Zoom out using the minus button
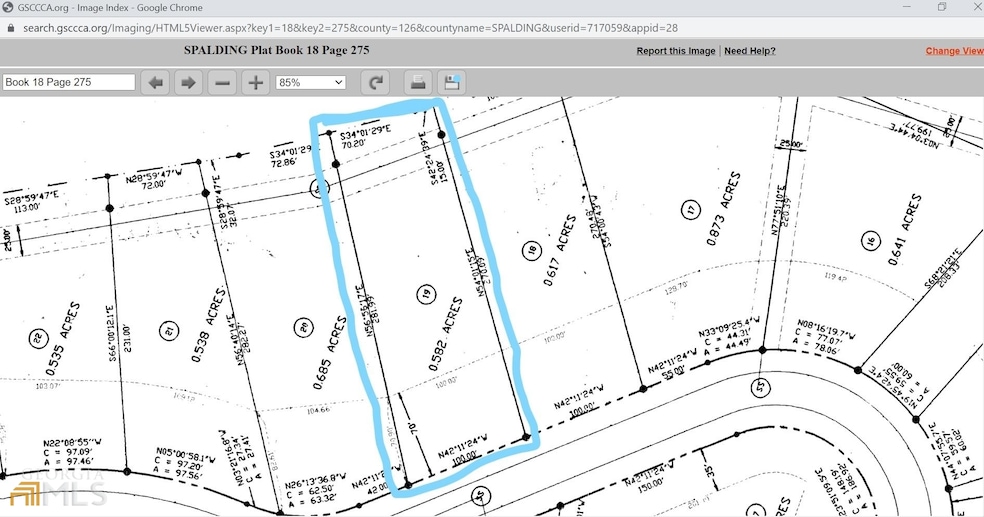Image resolution: width=984 pixels, height=517 pixels. tap(223, 83)
